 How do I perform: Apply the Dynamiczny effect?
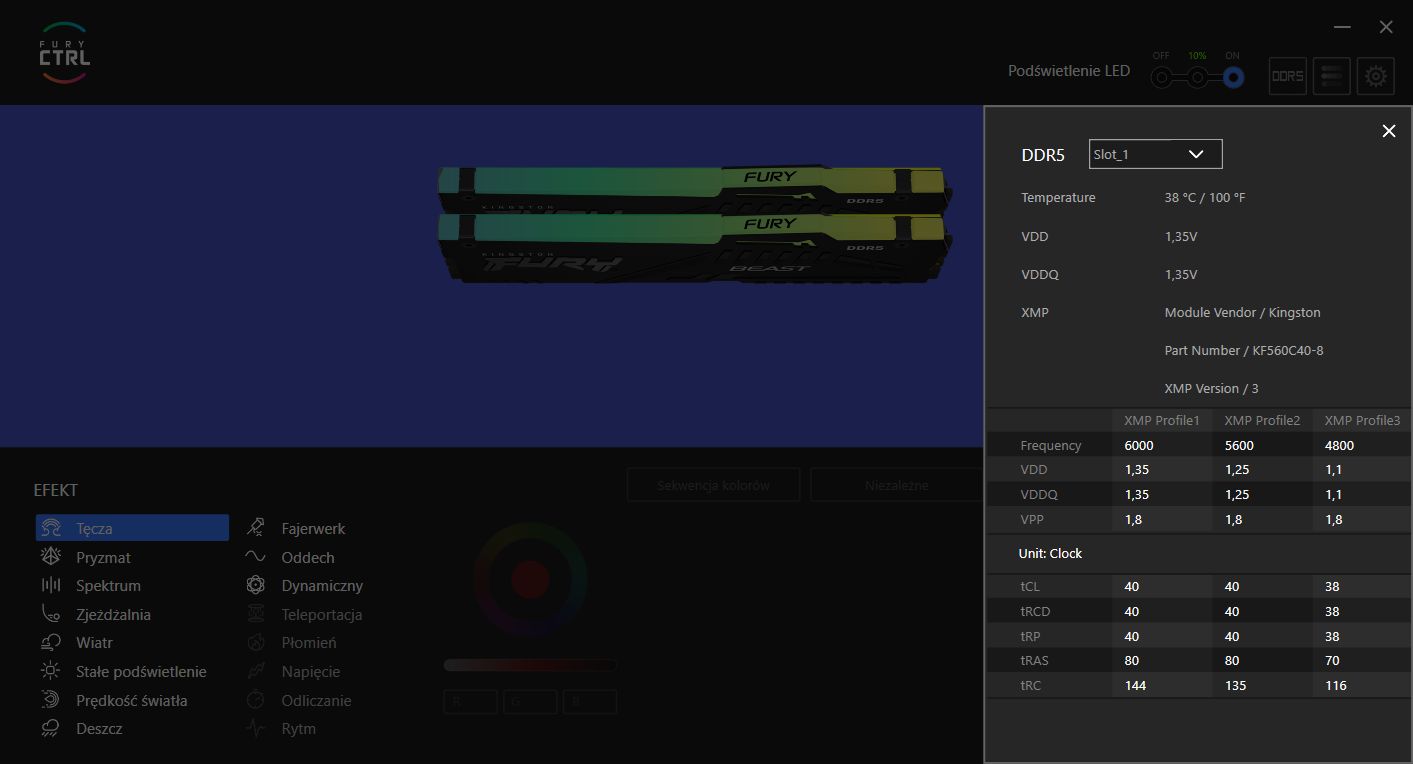coord(322,585)
